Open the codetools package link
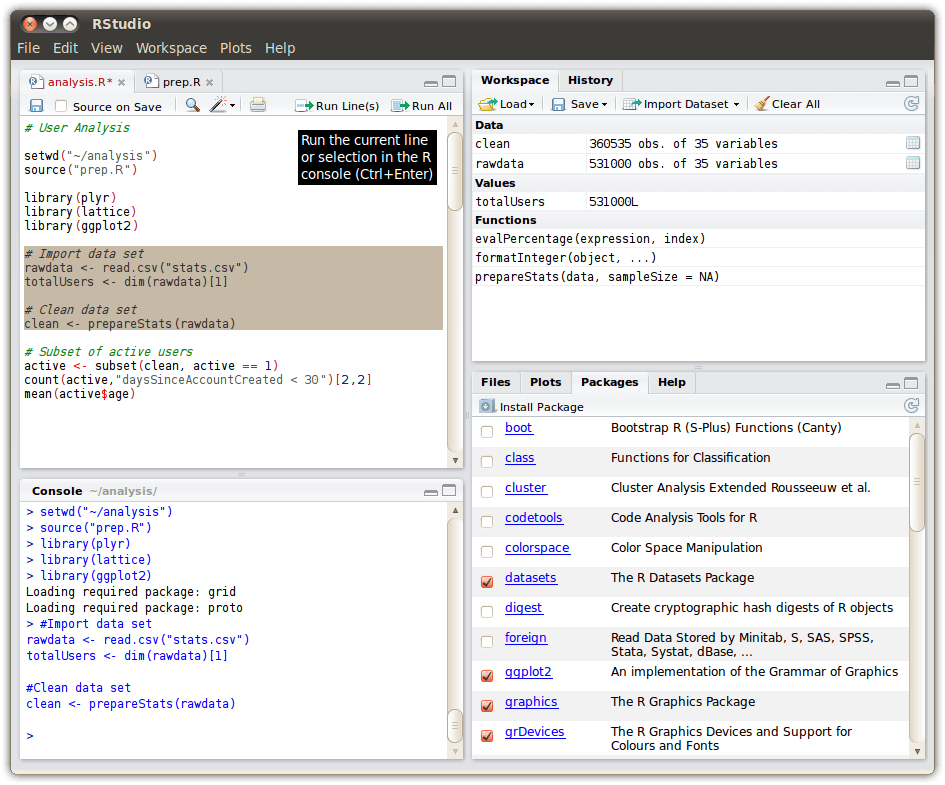 [534, 518]
